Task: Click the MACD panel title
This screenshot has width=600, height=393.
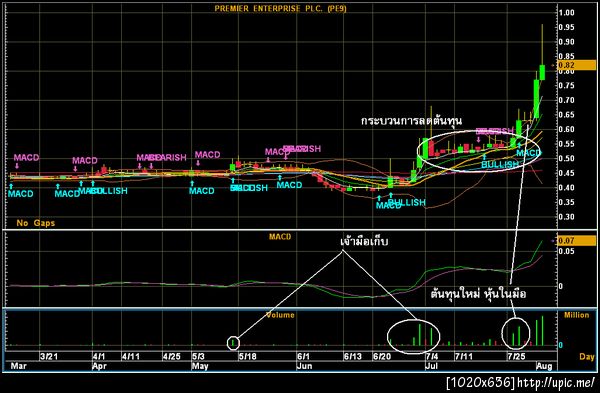Action: point(280,237)
